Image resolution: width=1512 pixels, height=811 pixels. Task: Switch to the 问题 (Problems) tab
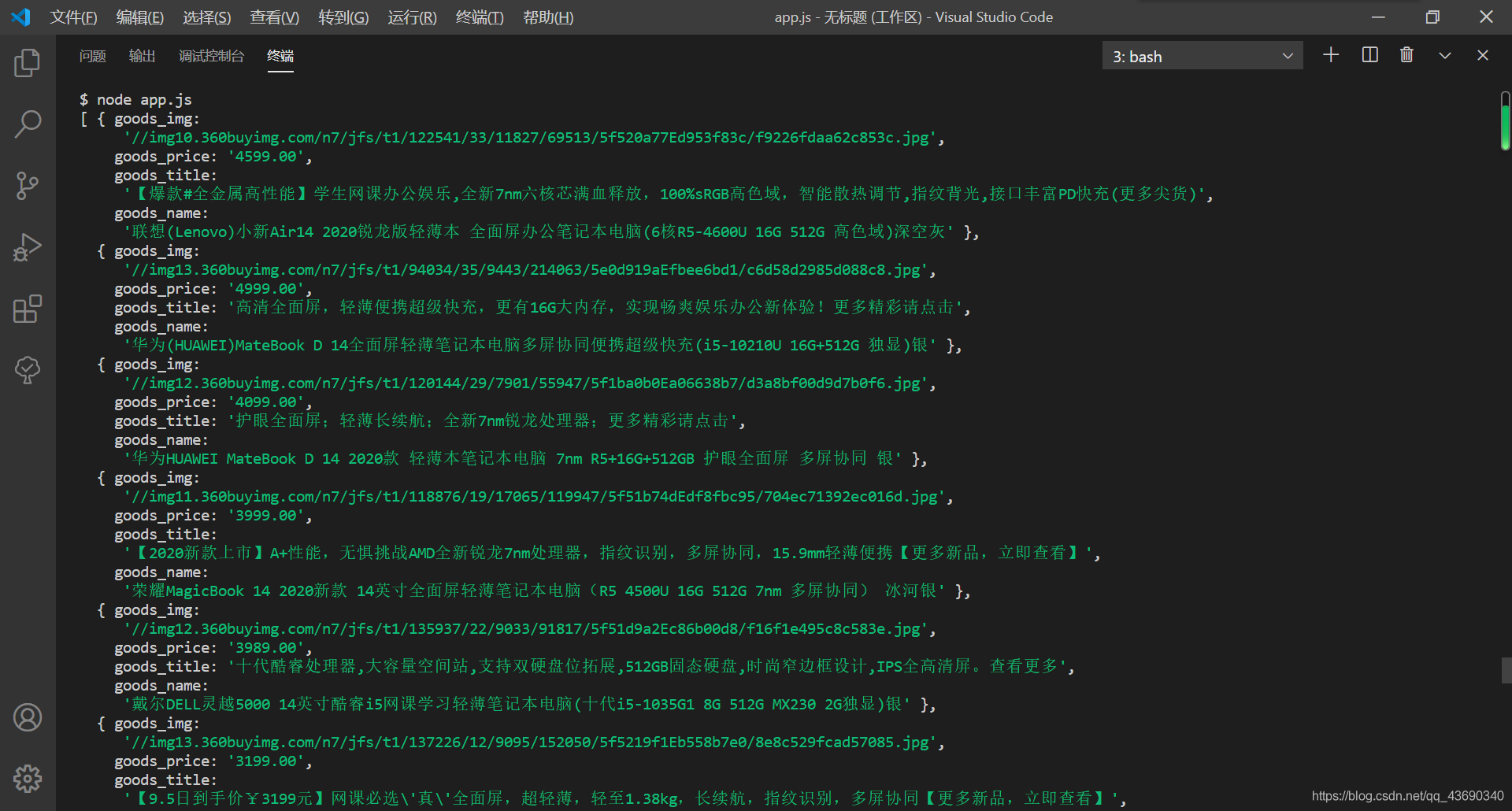click(x=93, y=56)
